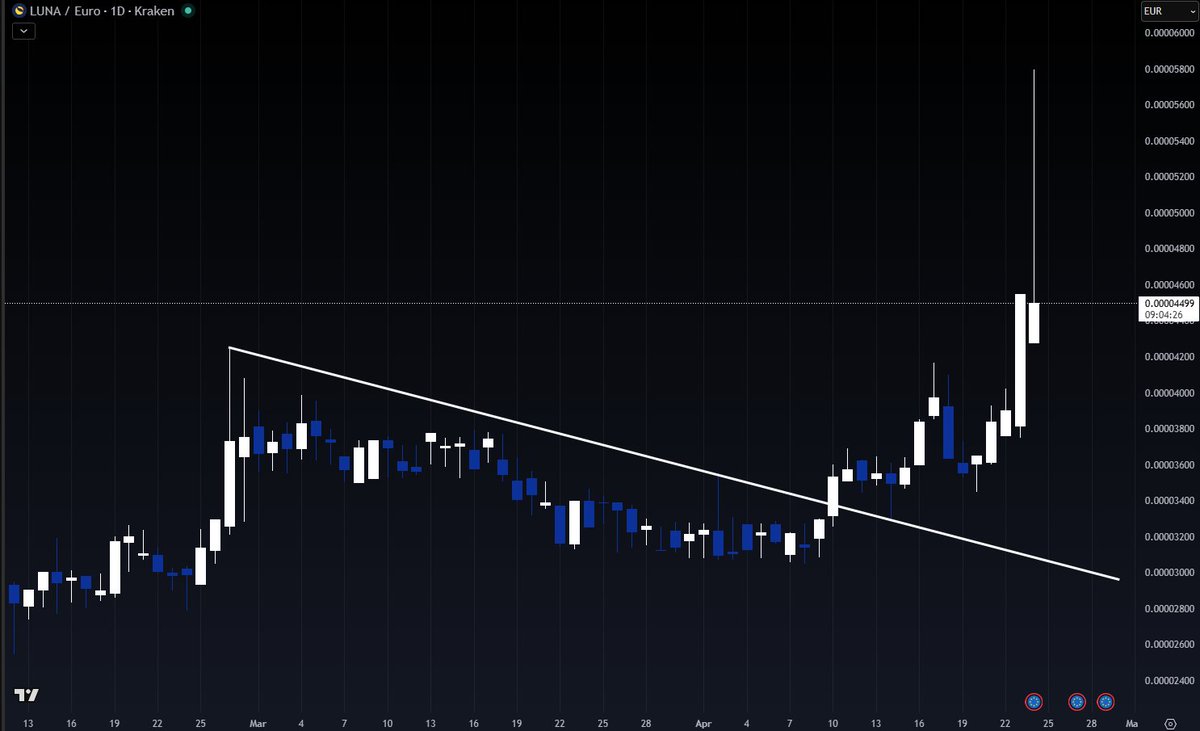Open chart settings hexagon gear icon

1170,722
